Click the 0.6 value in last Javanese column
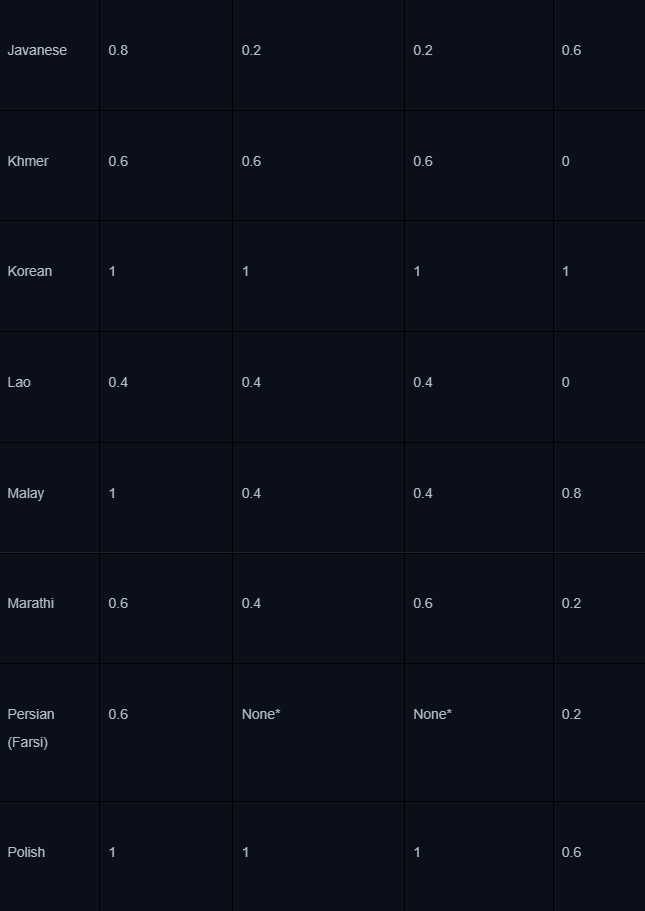This screenshot has width=645, height=911. click(571, 50)
